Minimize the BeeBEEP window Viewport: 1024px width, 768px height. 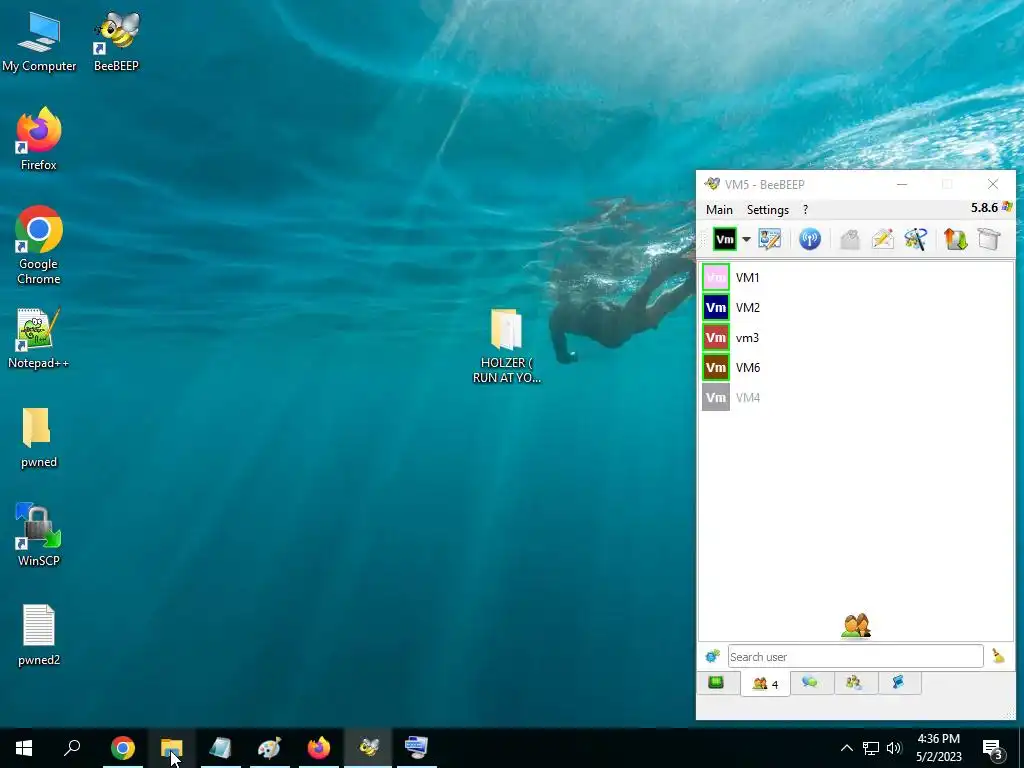[902, 185]
